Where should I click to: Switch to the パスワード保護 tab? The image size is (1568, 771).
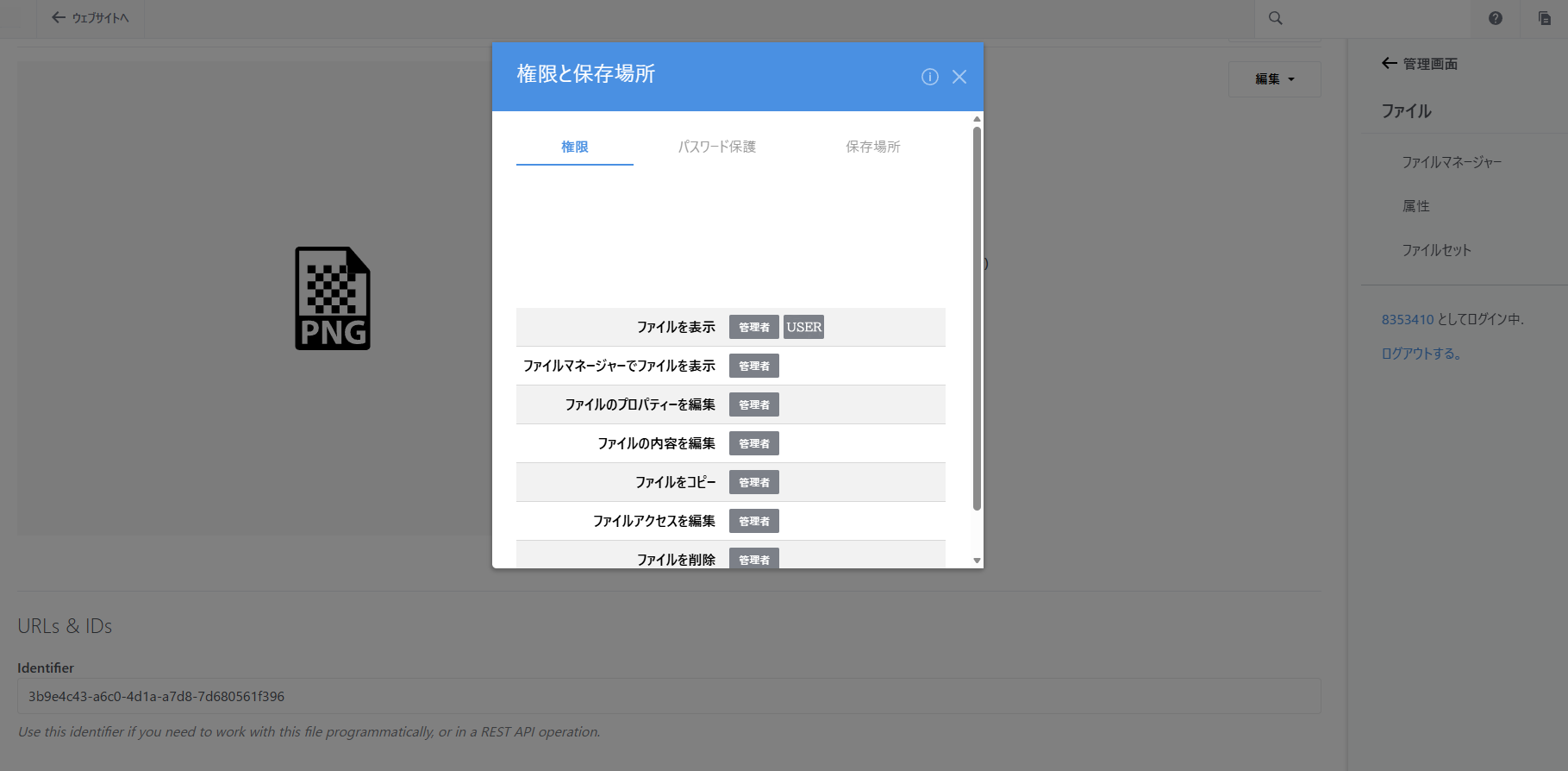click(716, 147)
